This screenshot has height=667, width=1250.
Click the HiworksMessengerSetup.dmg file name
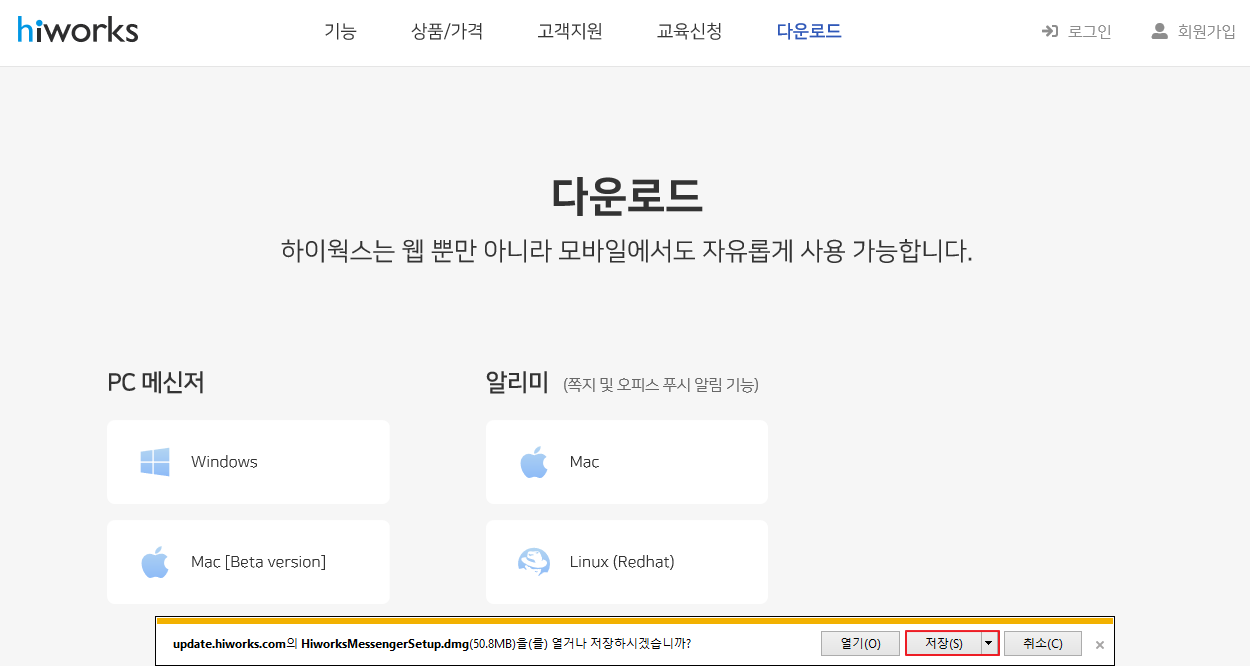click(x=384, y=643)
